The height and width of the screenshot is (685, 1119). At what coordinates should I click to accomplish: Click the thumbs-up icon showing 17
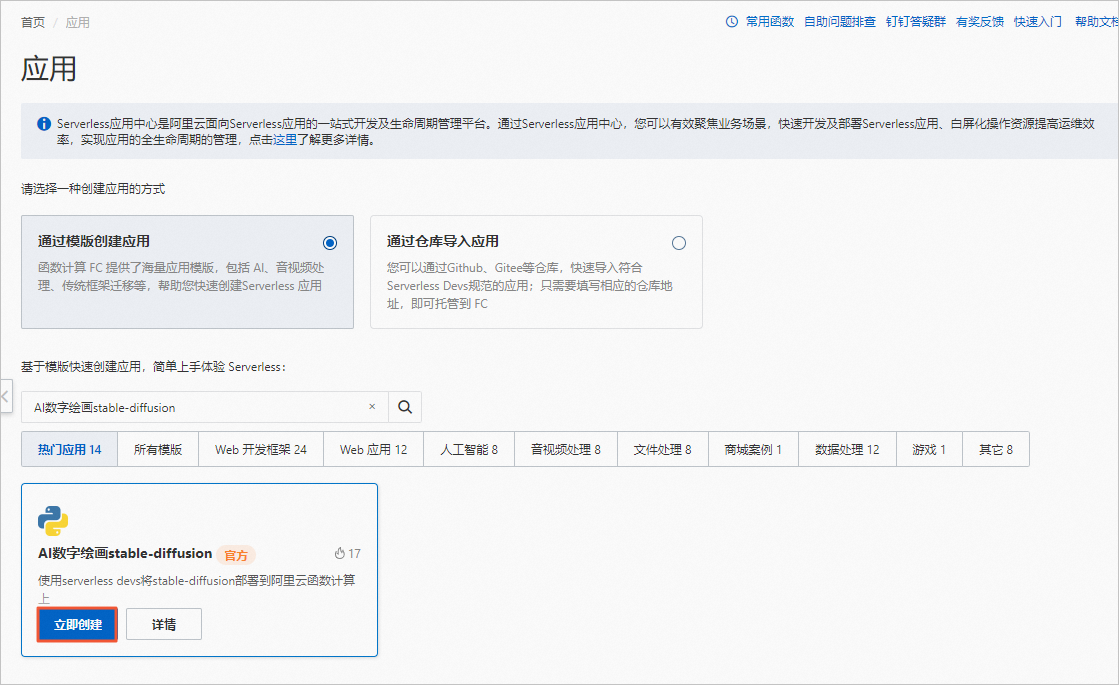[x=340, y=553]
